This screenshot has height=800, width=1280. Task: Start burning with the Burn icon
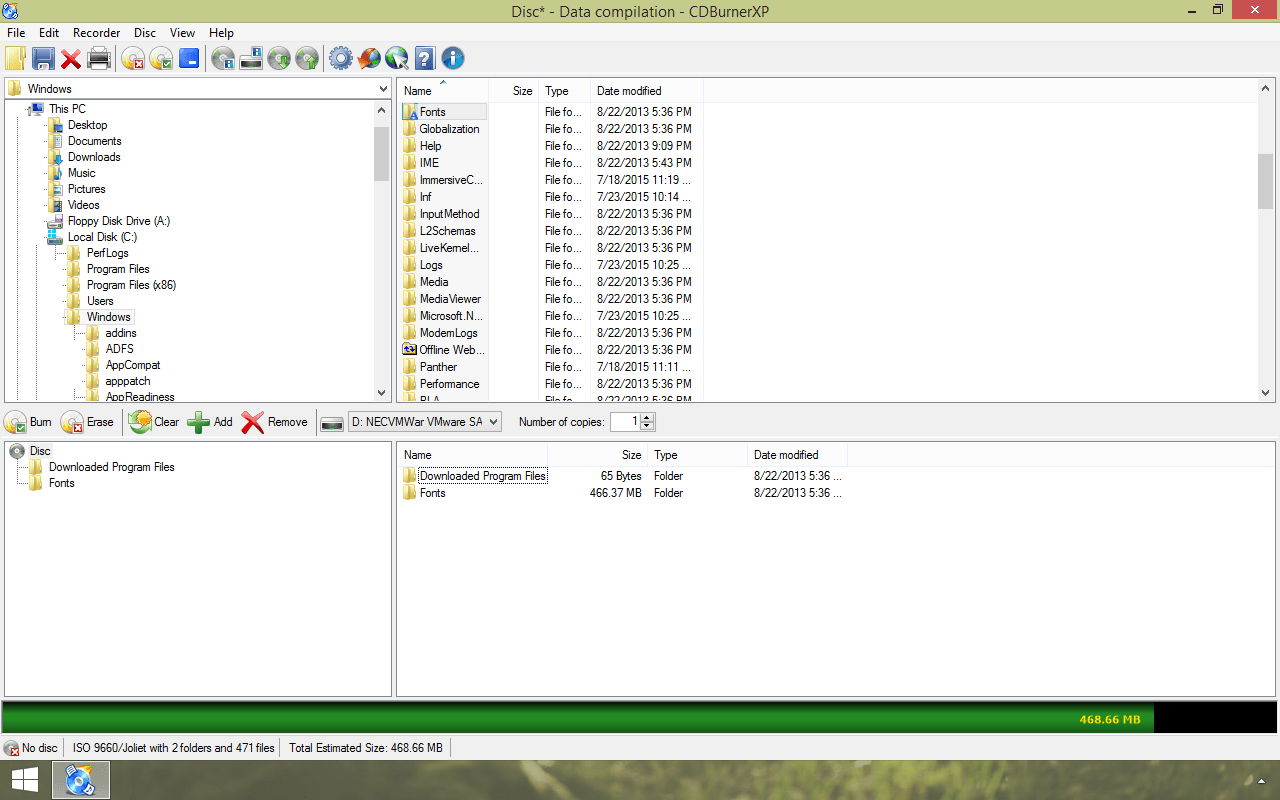click(x=27, y=421)
